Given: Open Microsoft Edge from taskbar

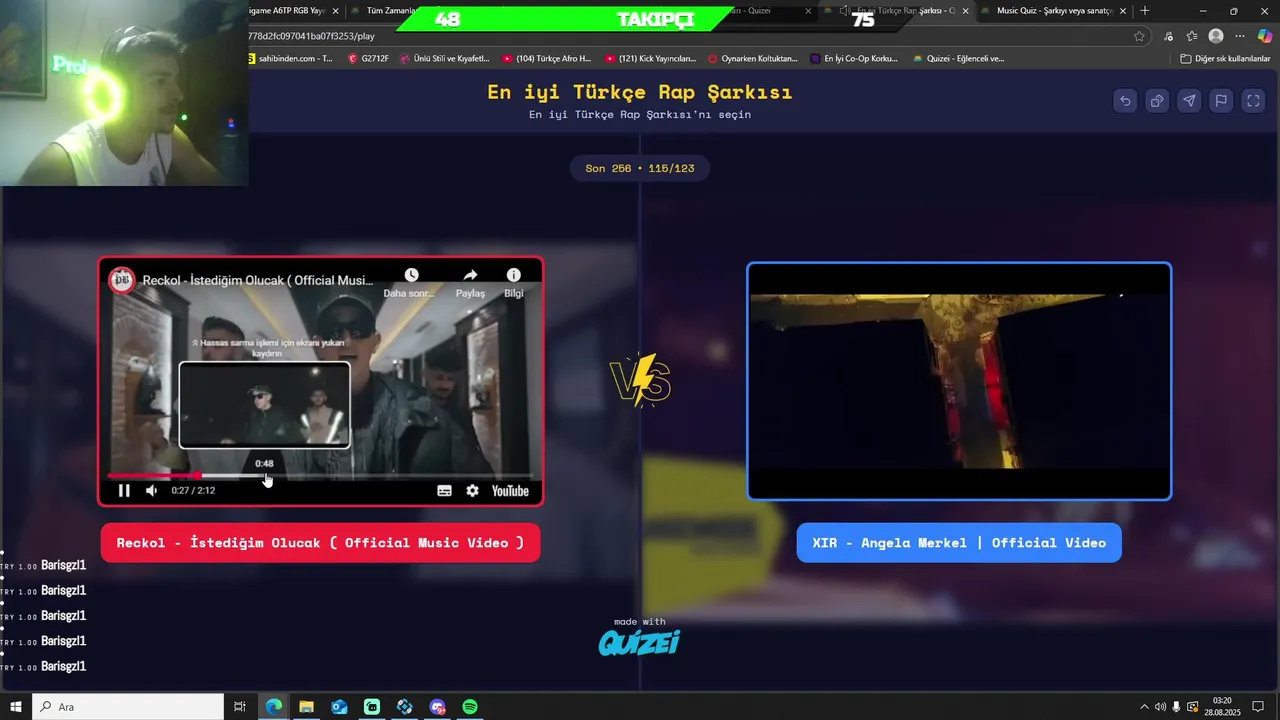Looking at the screenshot, I should pos(274,707).
